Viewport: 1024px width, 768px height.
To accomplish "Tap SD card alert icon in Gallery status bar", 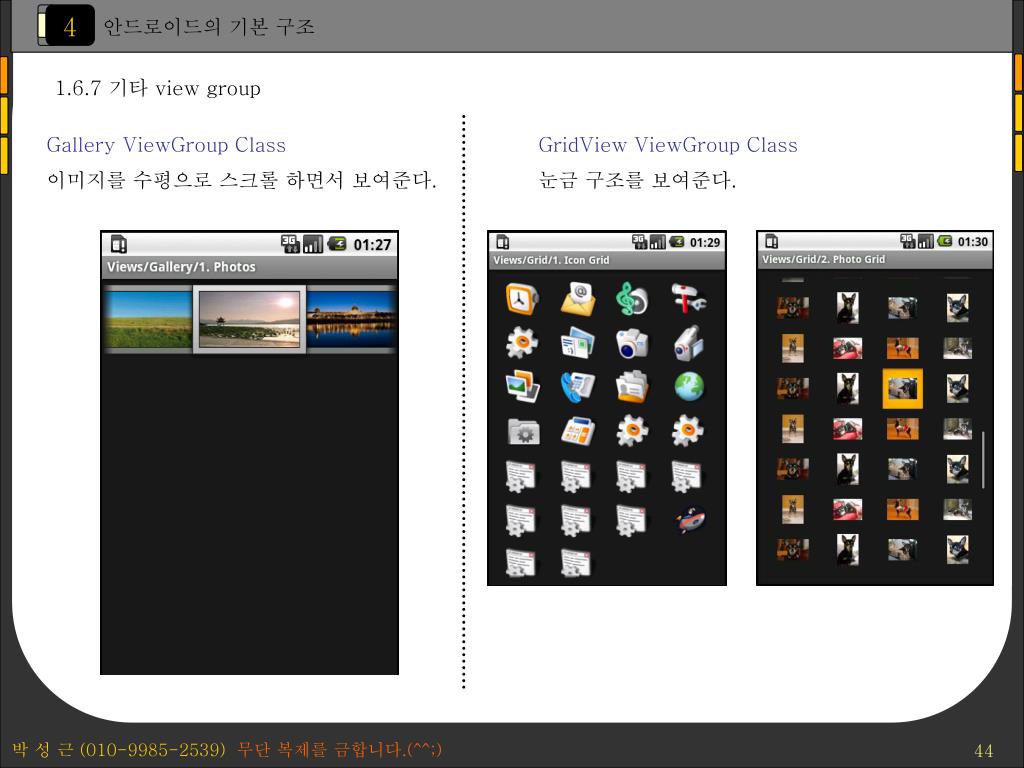I will tap(118, 244).
